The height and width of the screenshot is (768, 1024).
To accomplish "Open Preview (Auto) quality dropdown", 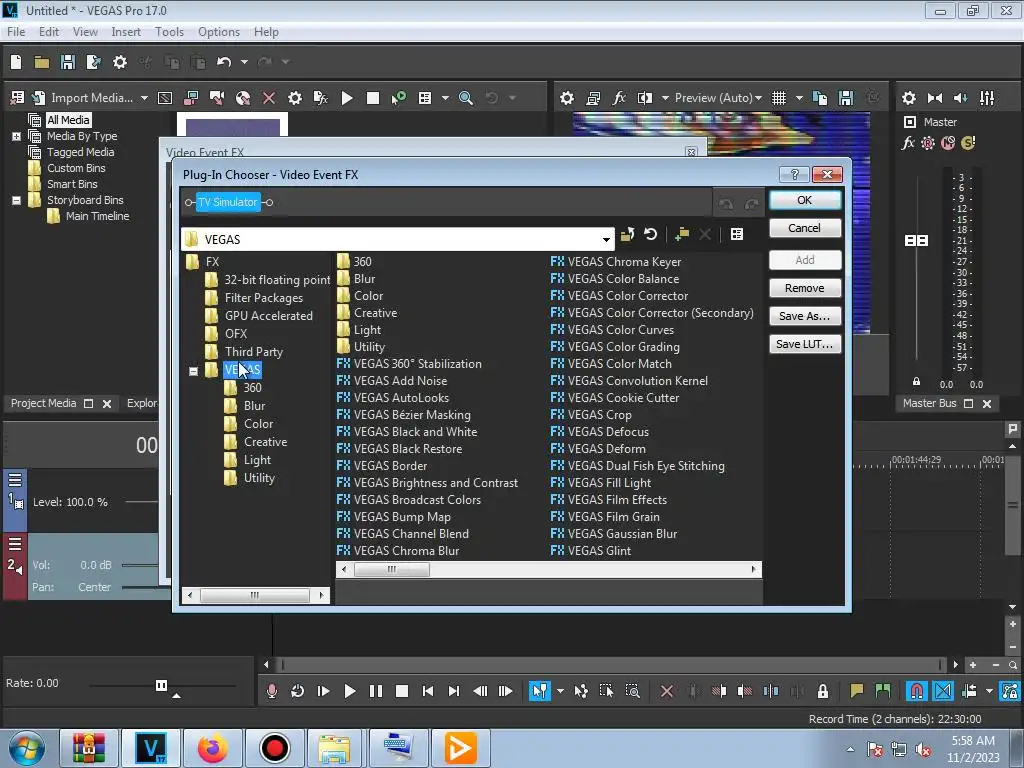I will point(718,98).
